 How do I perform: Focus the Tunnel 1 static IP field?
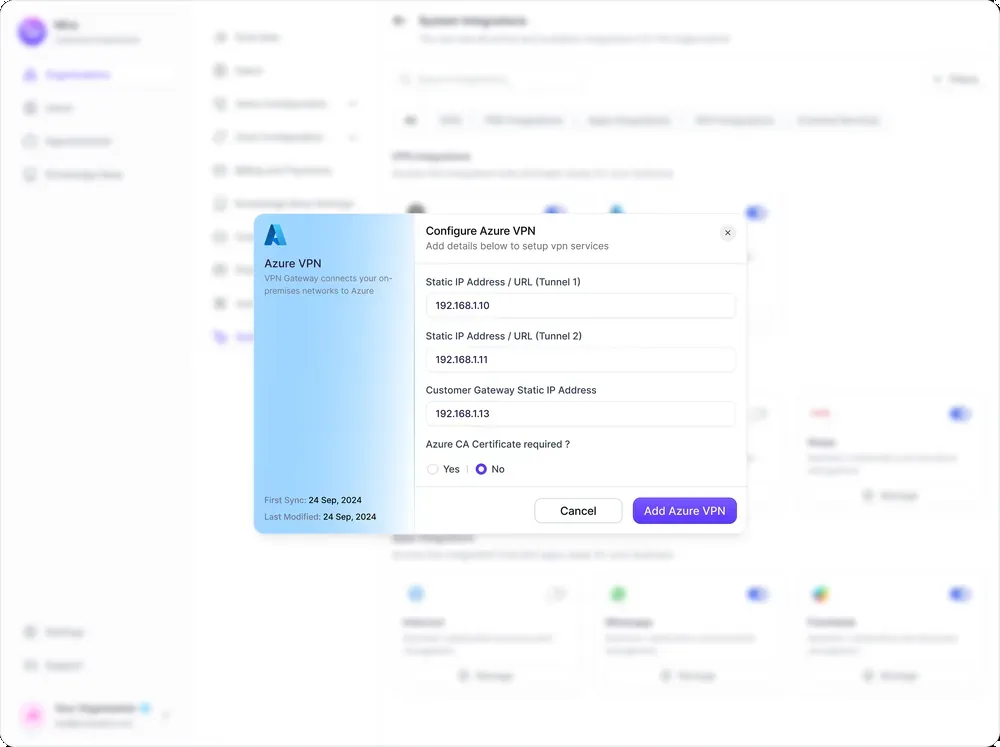pyautogui.click(x=580, y=306)
